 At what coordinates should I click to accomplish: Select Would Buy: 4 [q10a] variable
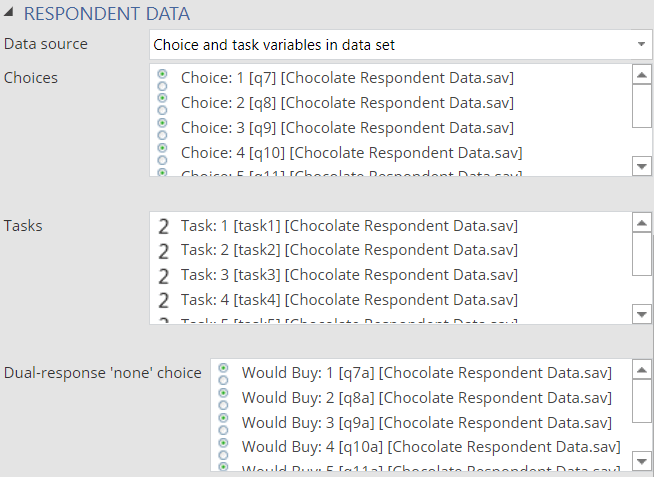[431, 446]
